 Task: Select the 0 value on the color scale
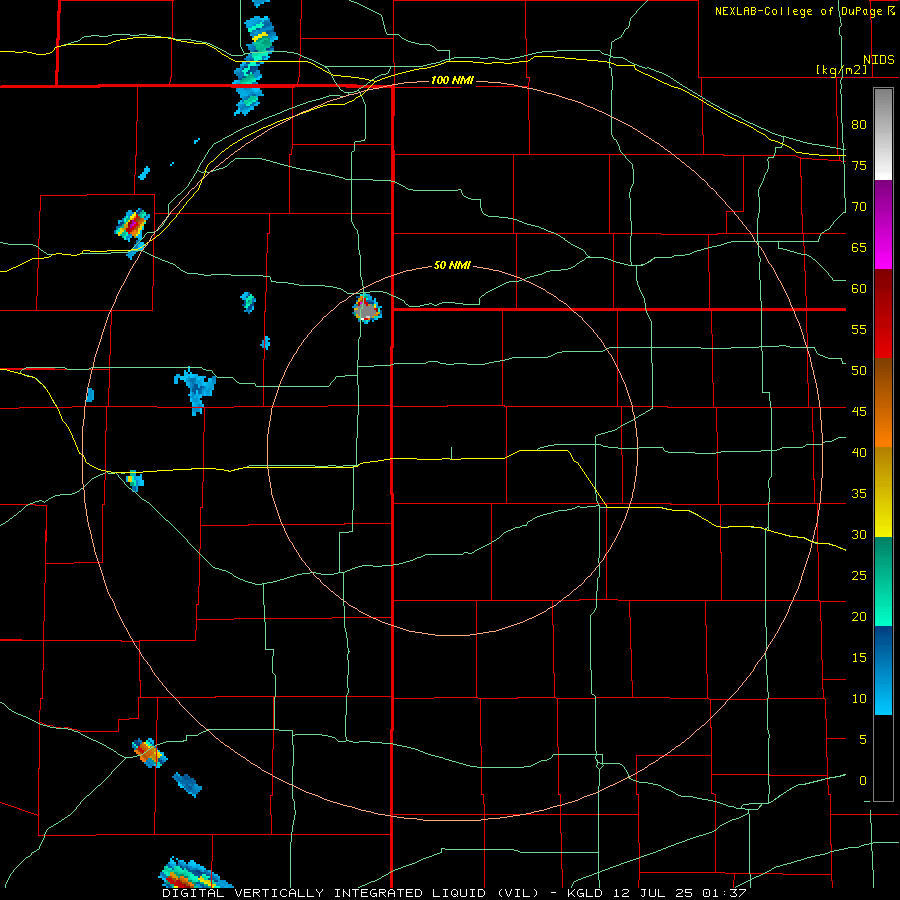pos(863,781)
